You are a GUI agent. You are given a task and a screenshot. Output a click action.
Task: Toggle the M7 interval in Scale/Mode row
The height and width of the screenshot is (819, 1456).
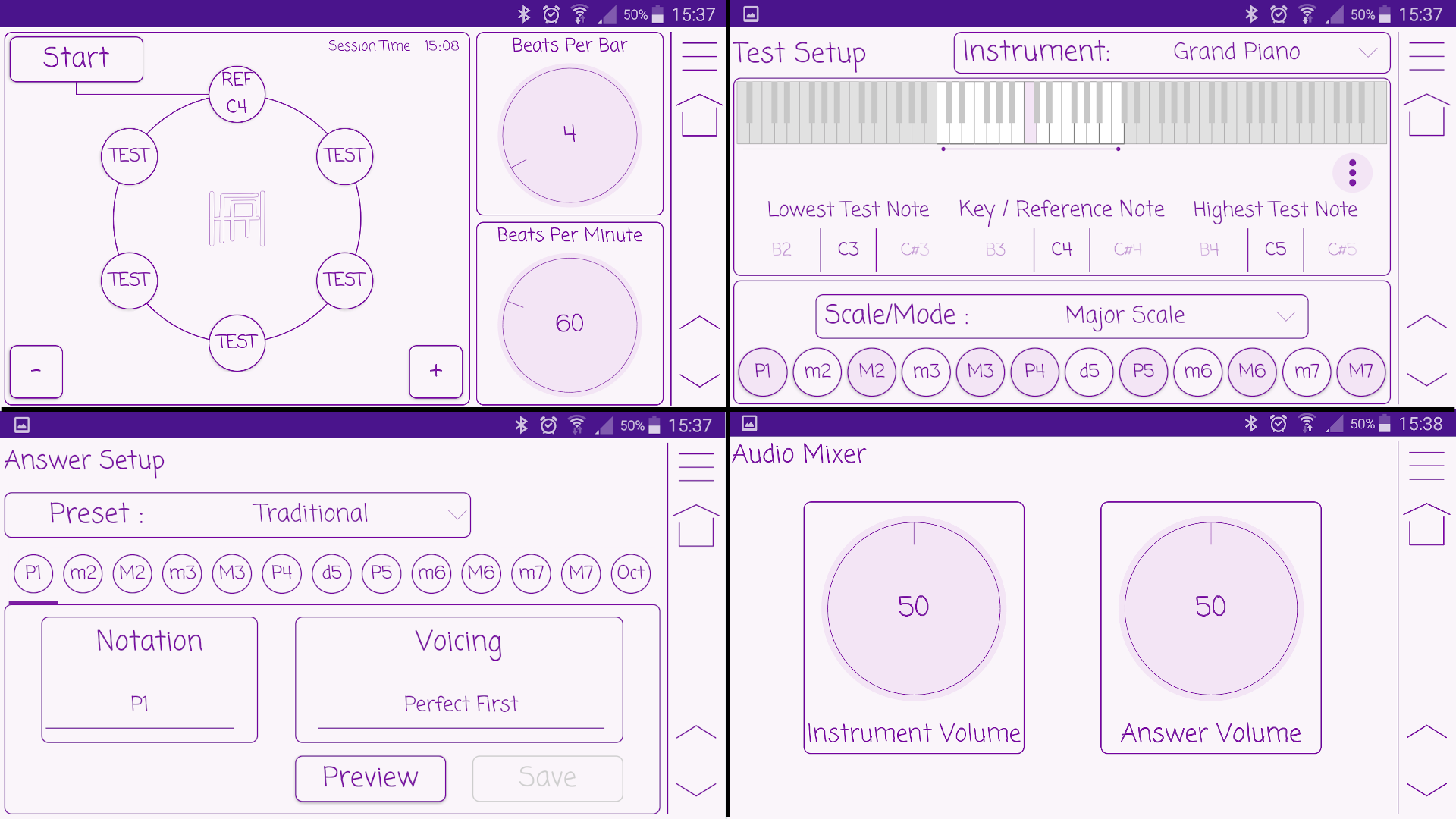click(x=1360, y=371)
